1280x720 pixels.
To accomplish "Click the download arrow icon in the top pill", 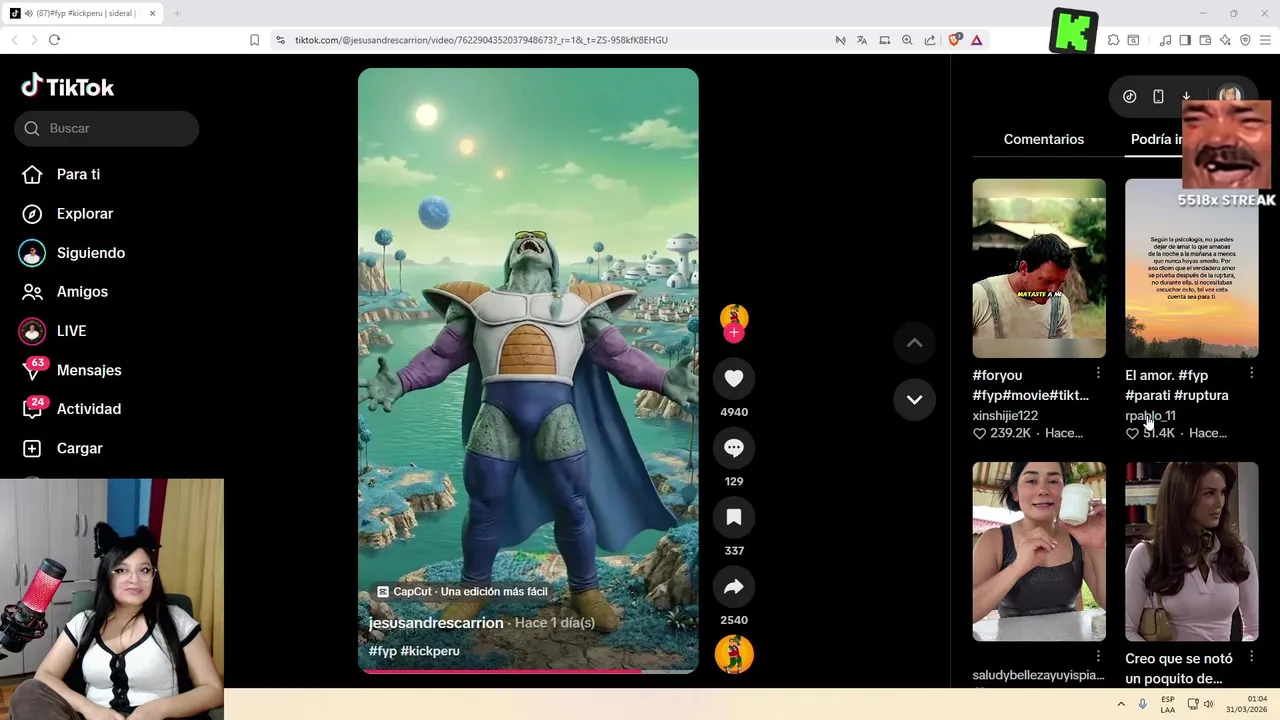I will coord(1186,97).
